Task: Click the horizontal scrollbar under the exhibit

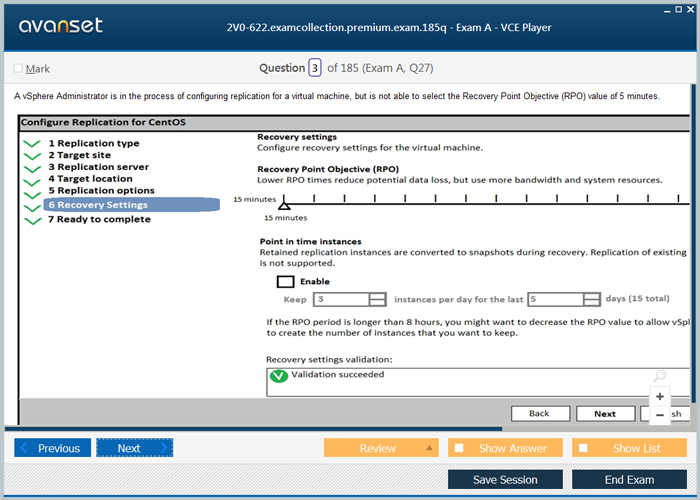Action: (x=253, y=429)
